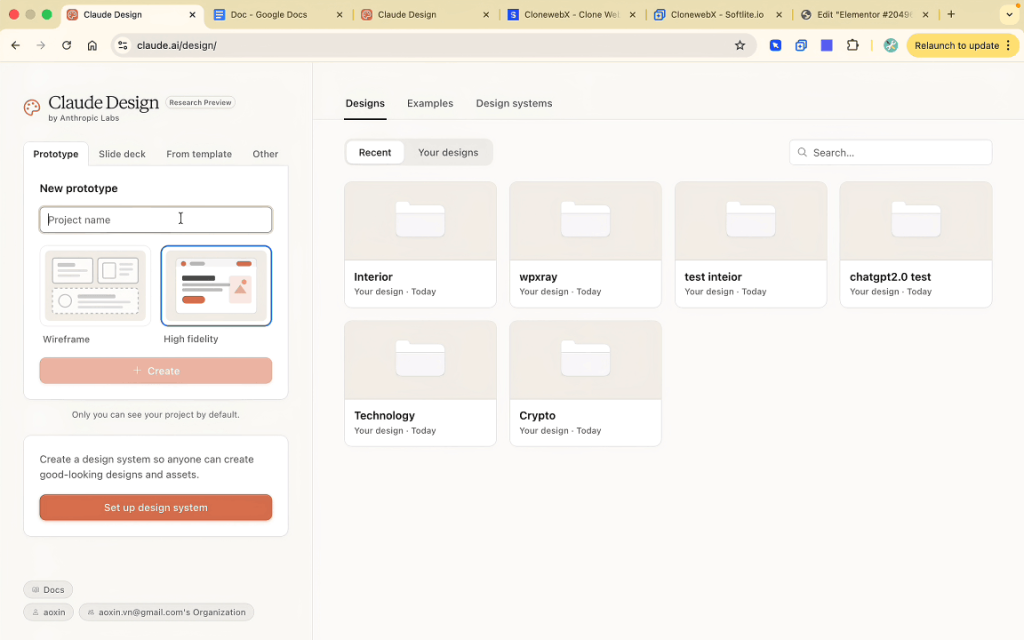Open the Interior design title
Screen dimensions: 1024x640
pyautogui.click(x=374, y=277)
